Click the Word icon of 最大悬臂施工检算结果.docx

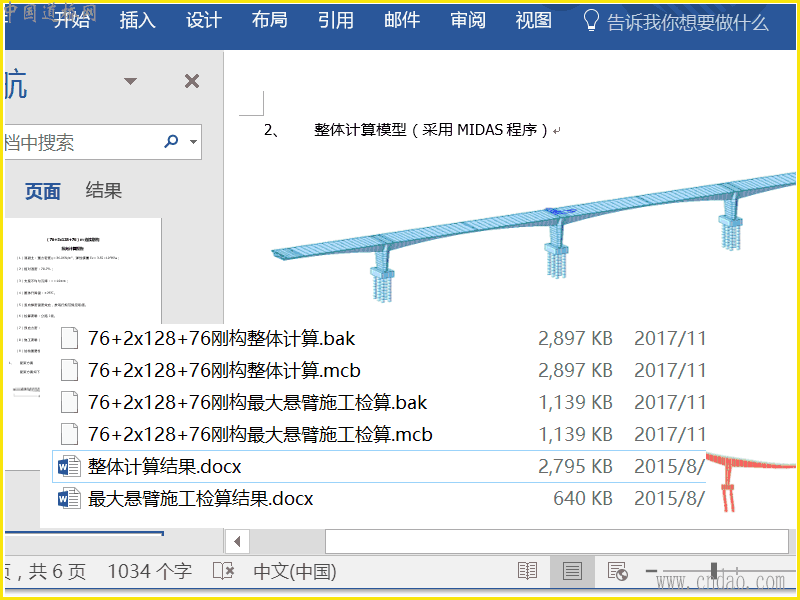(x=69, y=498)
